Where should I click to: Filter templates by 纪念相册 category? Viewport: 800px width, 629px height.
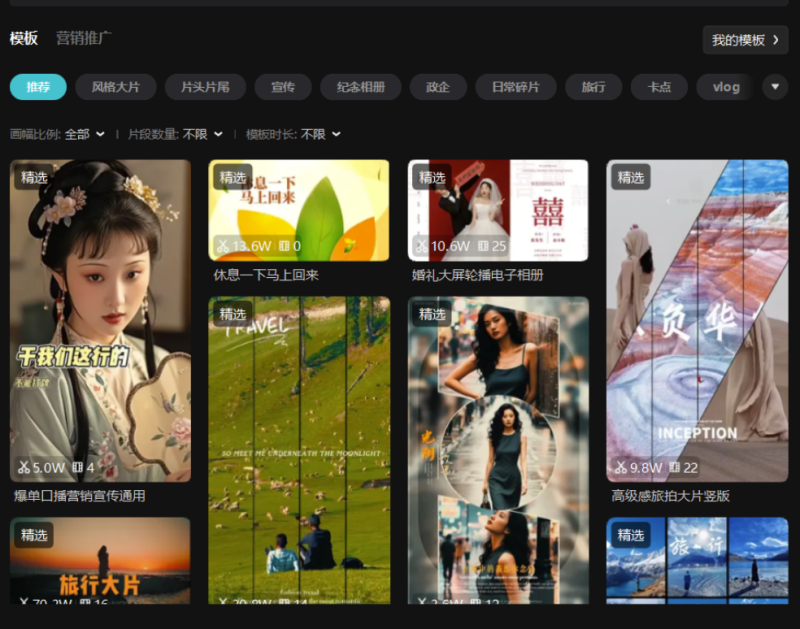360,87
